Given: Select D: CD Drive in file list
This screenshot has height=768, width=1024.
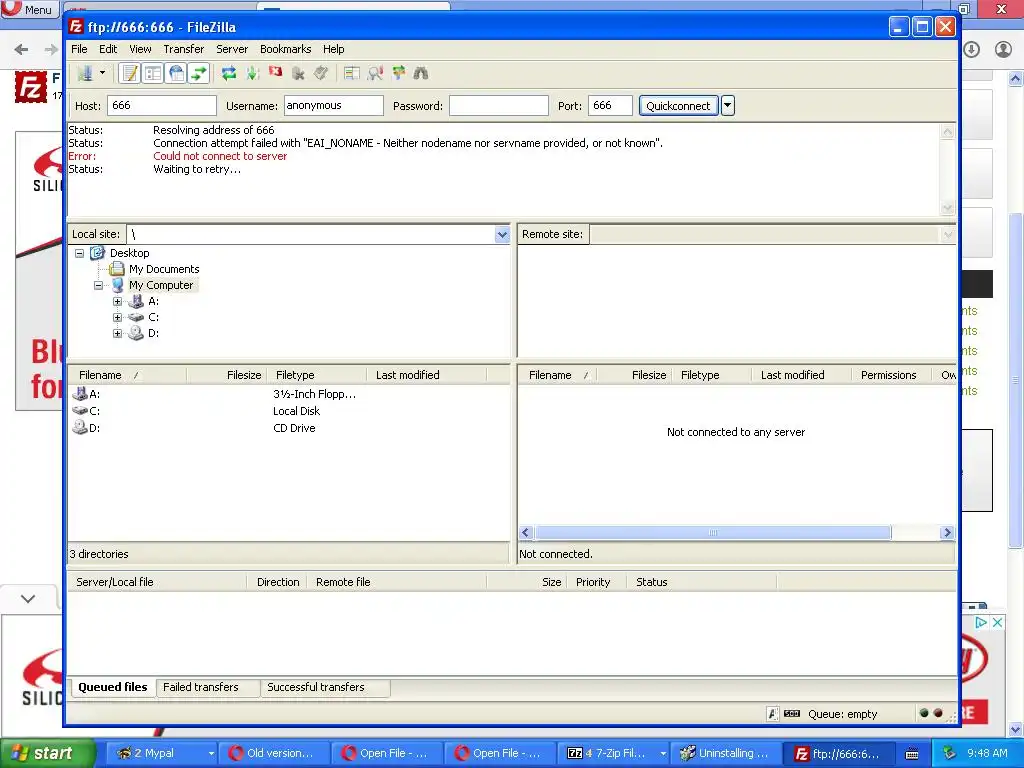Looking at the screenshot, I should point(95,428).
